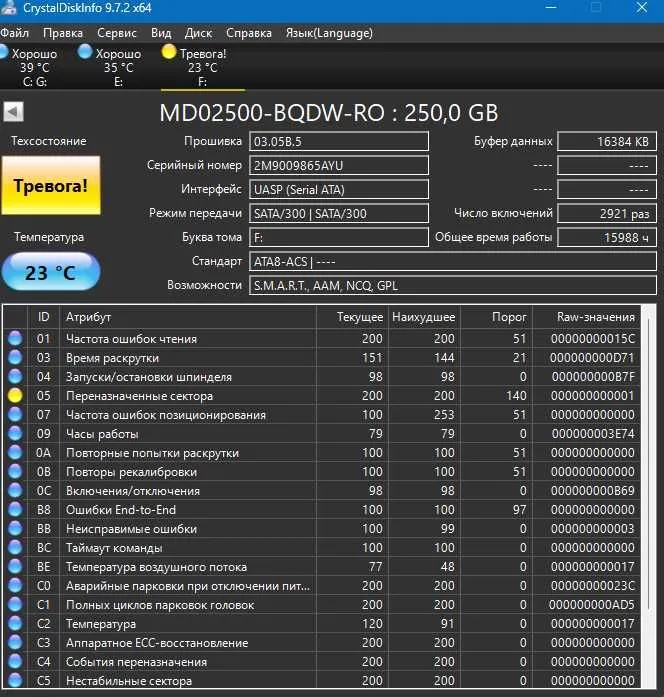Click the blue status icon for События переназначения

coord(15,661)
